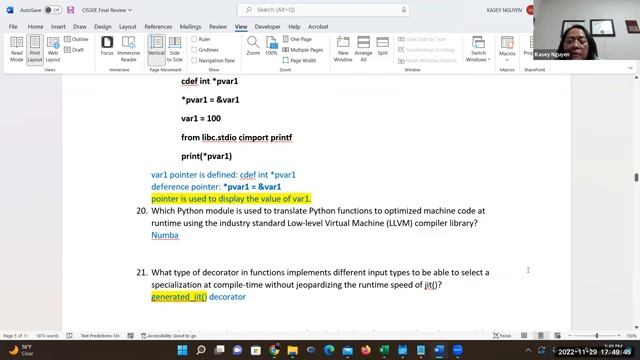
Task: Open the Home tab
Action: click(x=36, y=27)
